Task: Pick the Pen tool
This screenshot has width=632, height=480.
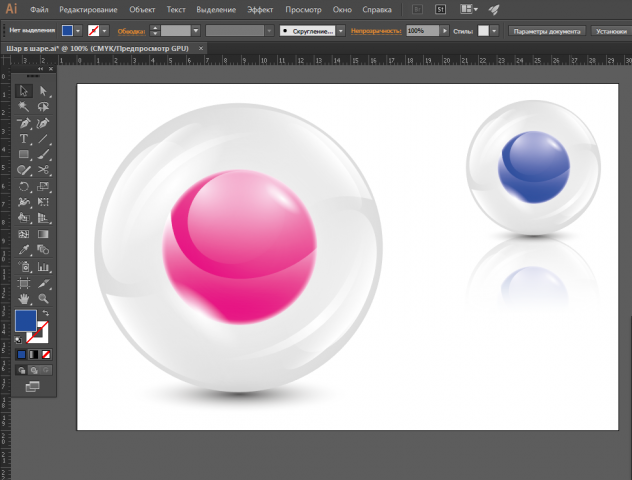Action: 24,123
